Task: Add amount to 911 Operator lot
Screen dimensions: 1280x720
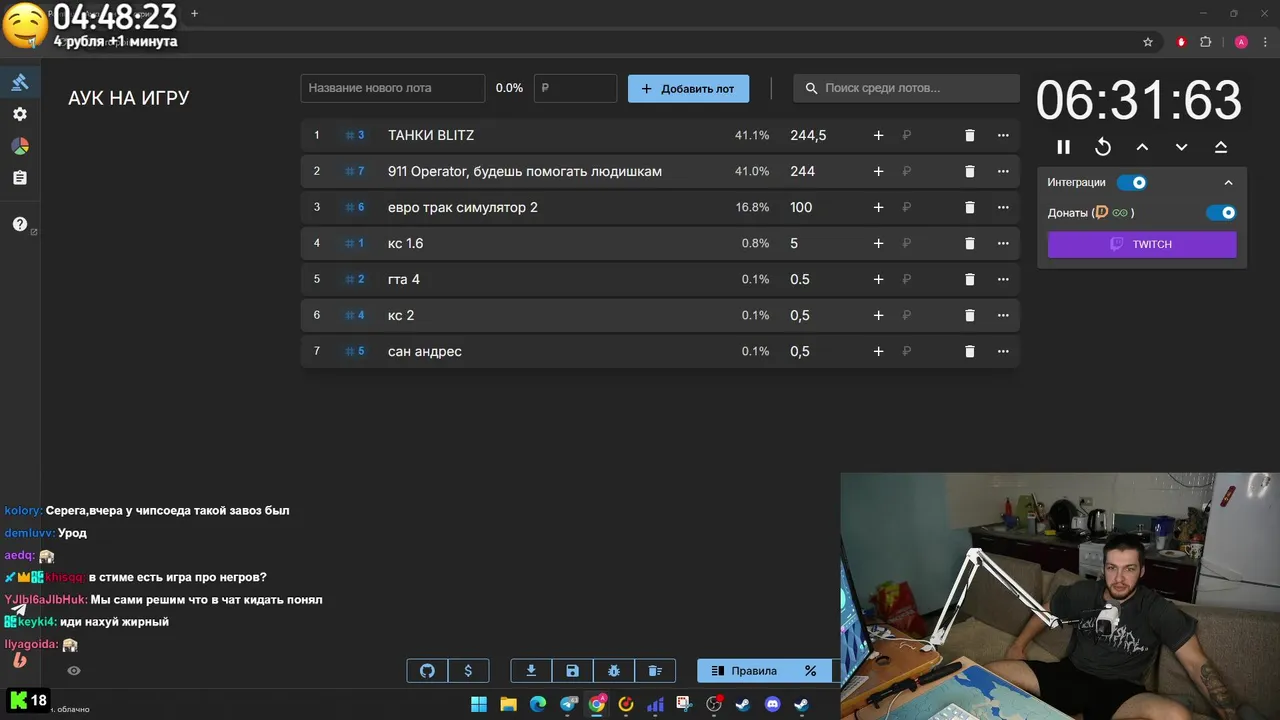Action: pyautogui.click(x=878, y=171)
